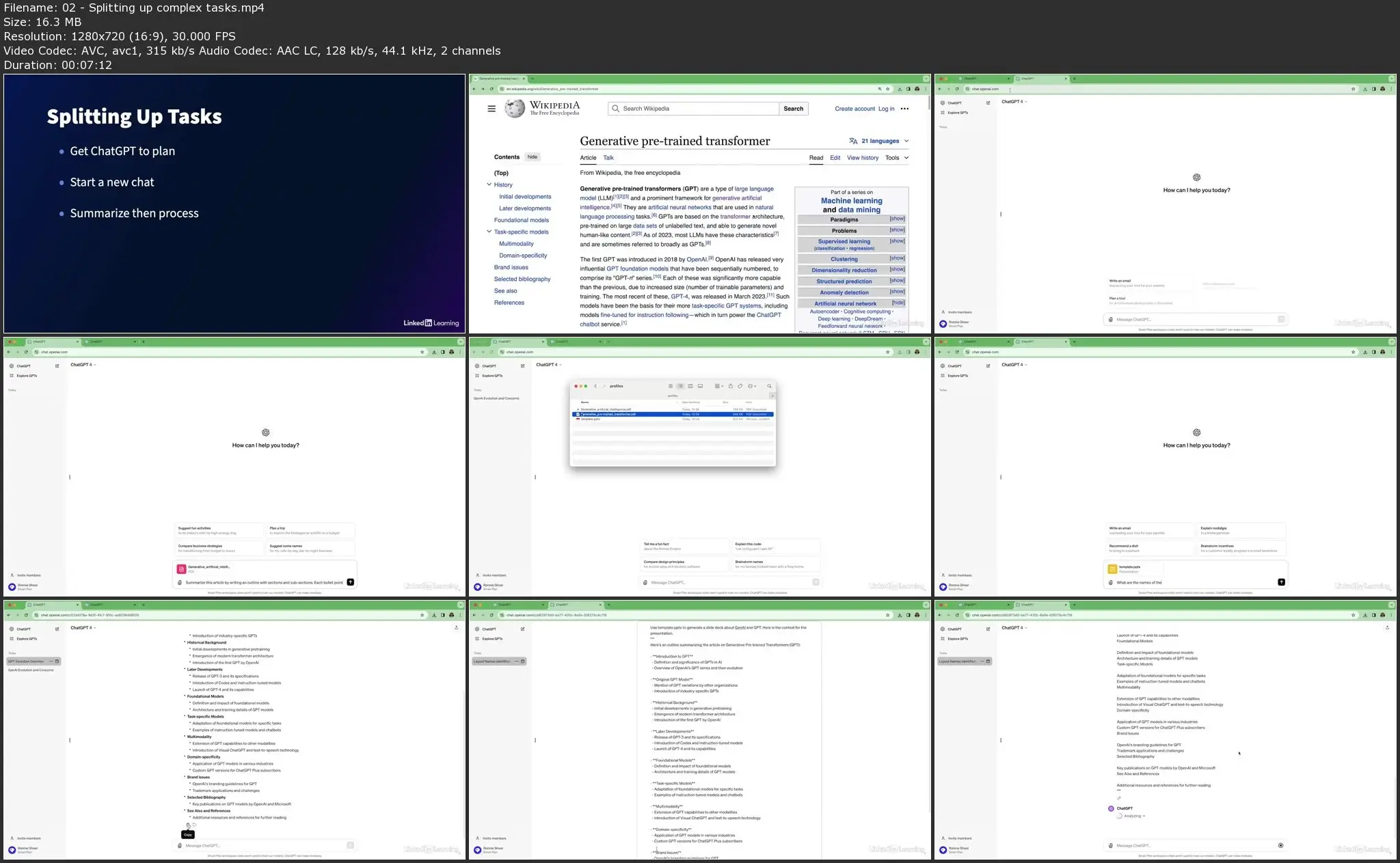The width and height of the screenshot is (1400, 863).
Task: Click the stop generating button while Analyzing
Action: pyautogui.click(x=1280, y=845)
